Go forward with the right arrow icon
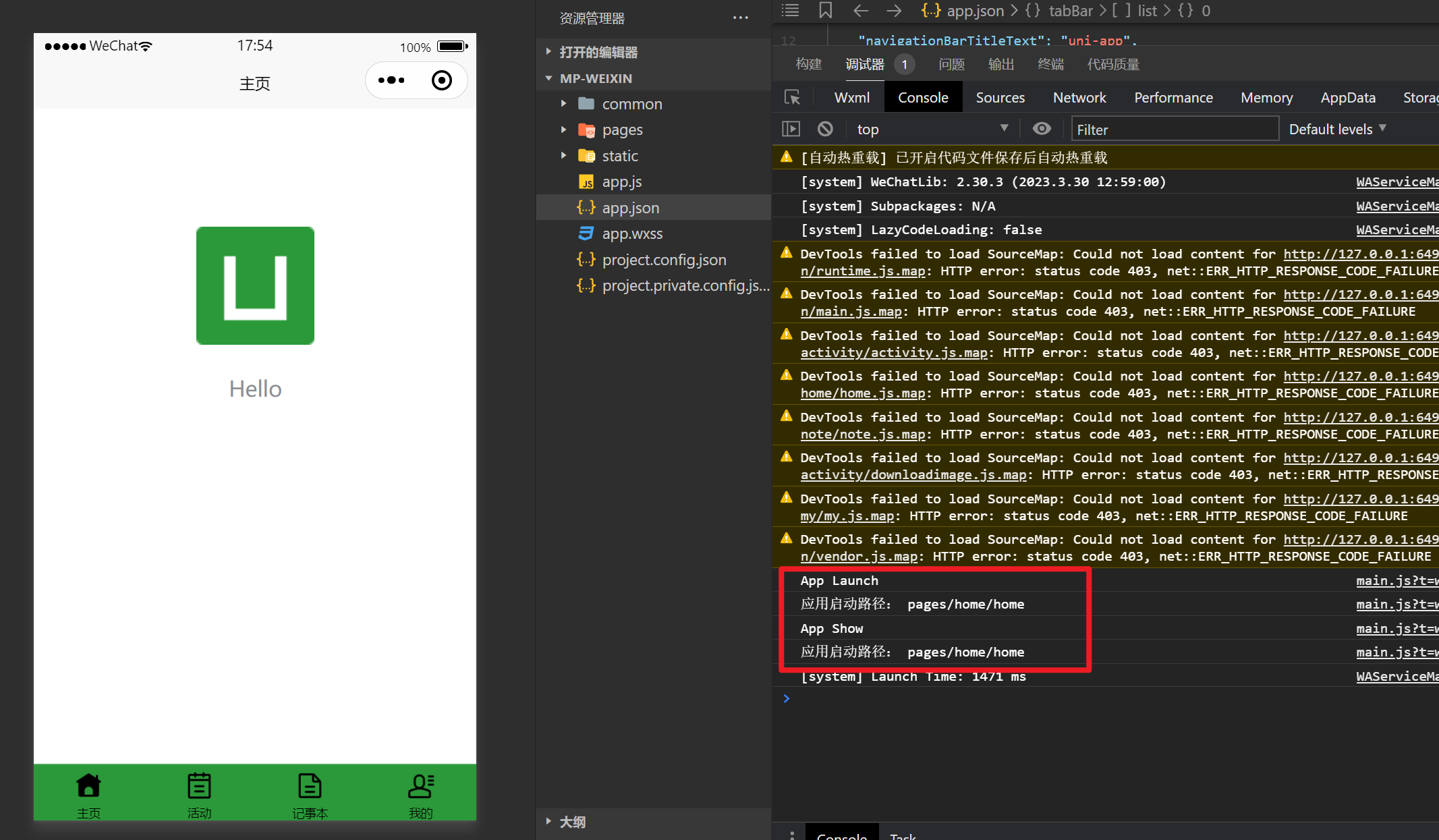Screen dimensions: 1439x840 894,11
